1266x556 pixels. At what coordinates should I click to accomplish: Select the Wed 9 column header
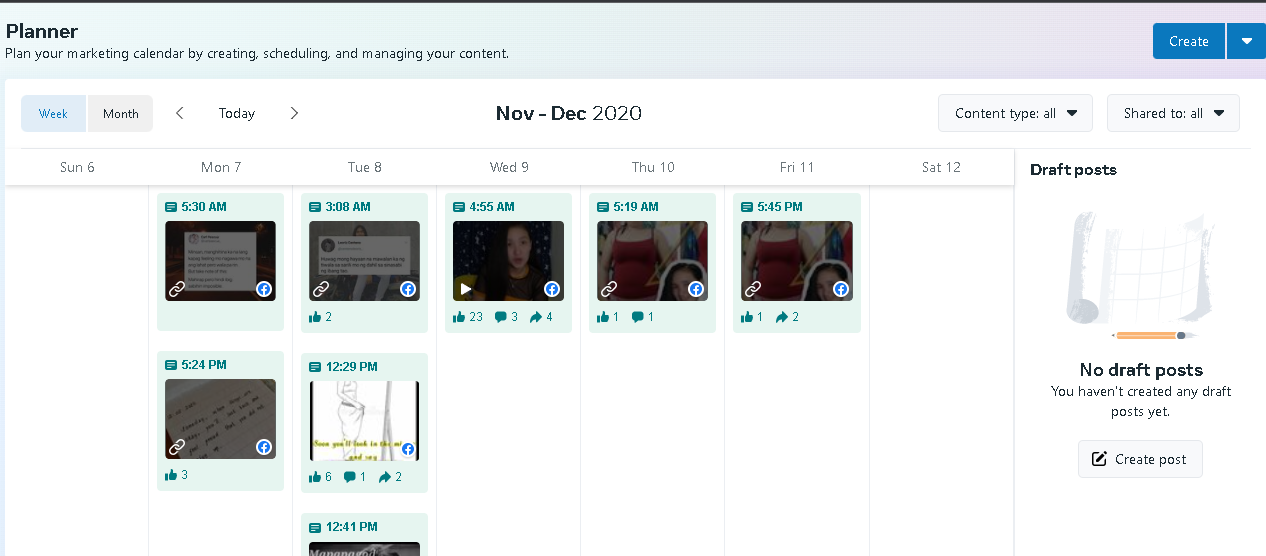tap(509, 167)
